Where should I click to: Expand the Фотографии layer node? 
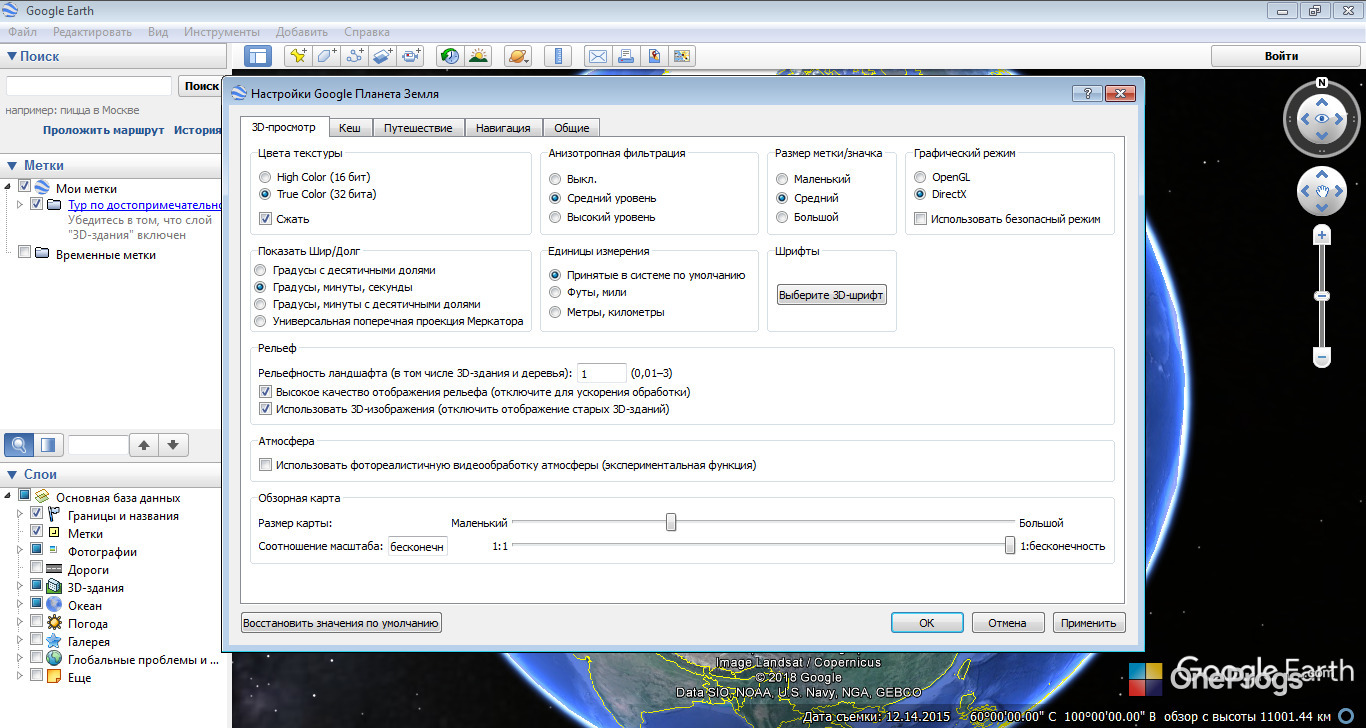click(x=20, y=551)
